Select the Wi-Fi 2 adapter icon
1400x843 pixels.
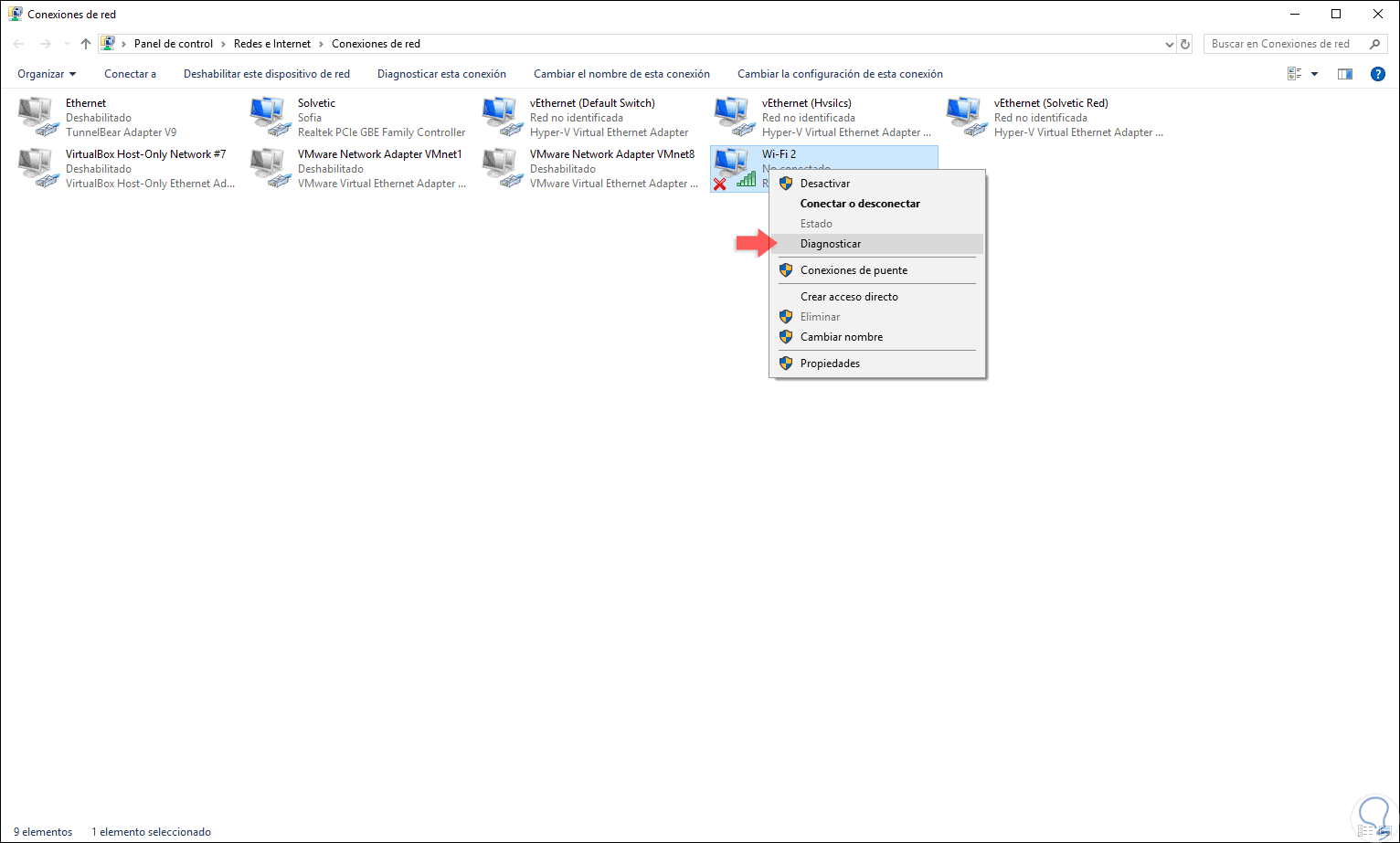(735, 169)
